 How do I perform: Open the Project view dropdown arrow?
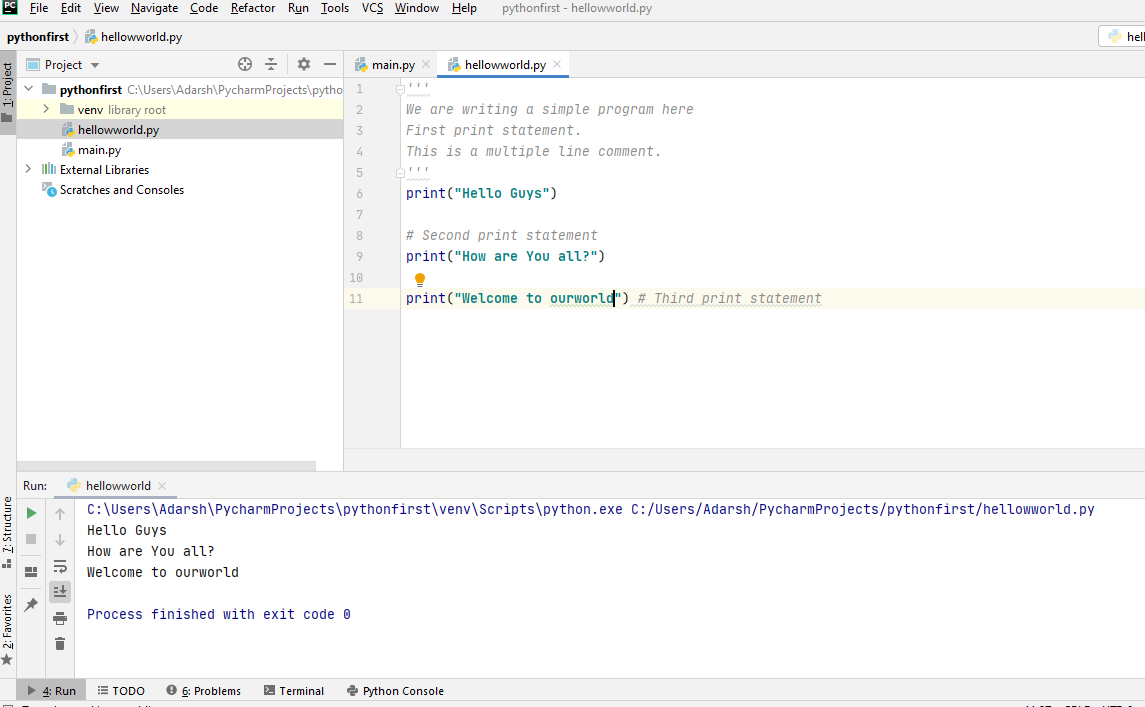(x=95, y=65)
